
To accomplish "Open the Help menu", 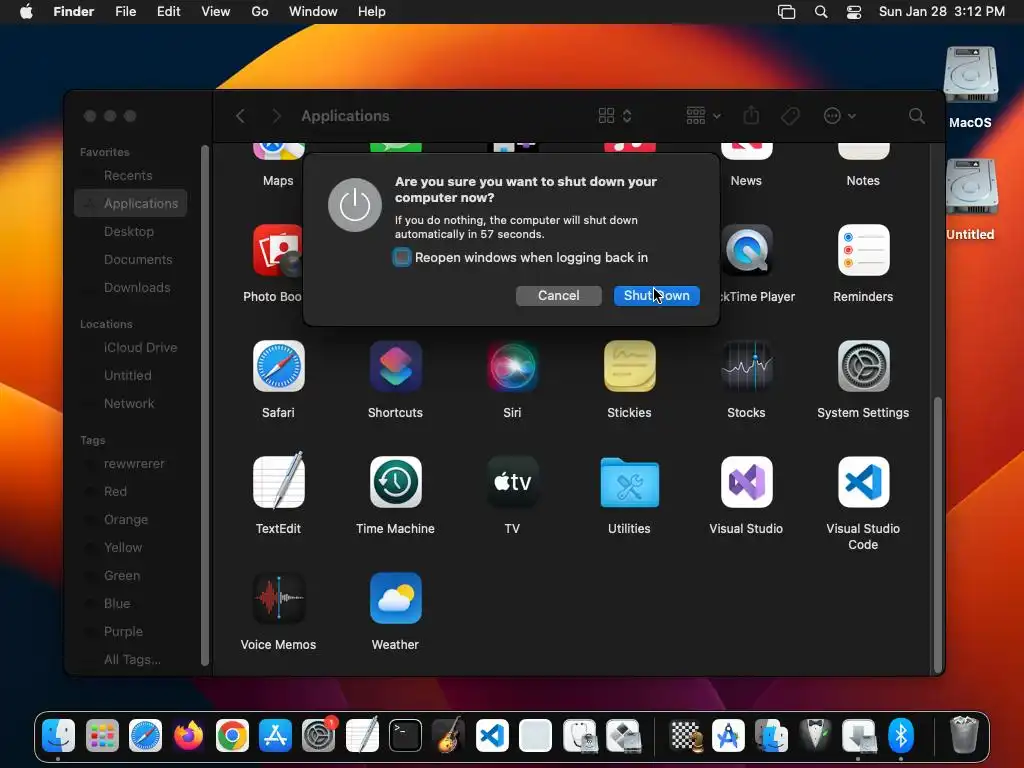I will (372, 12).
